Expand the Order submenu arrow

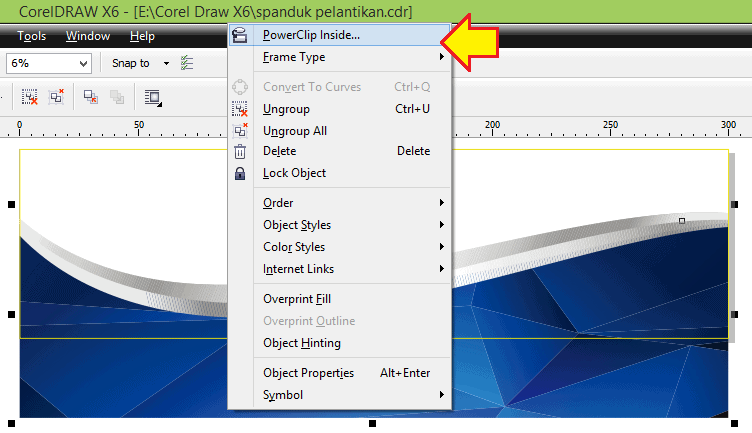tap(441, 203)
